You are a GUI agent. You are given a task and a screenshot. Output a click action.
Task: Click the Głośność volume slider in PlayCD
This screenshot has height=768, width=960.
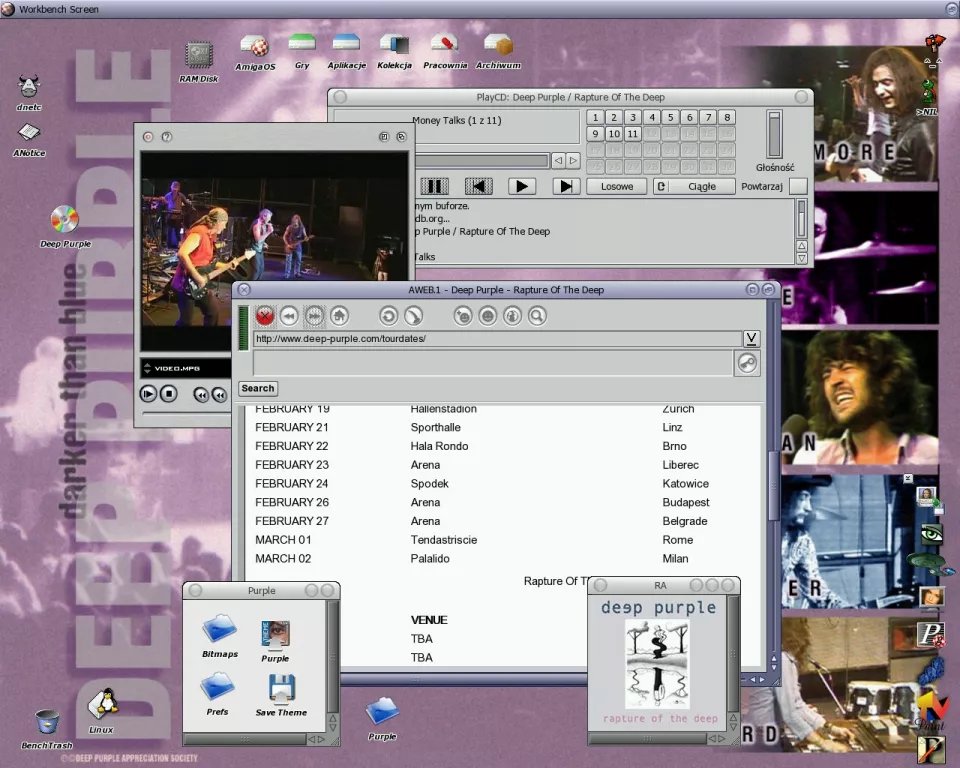774,133
